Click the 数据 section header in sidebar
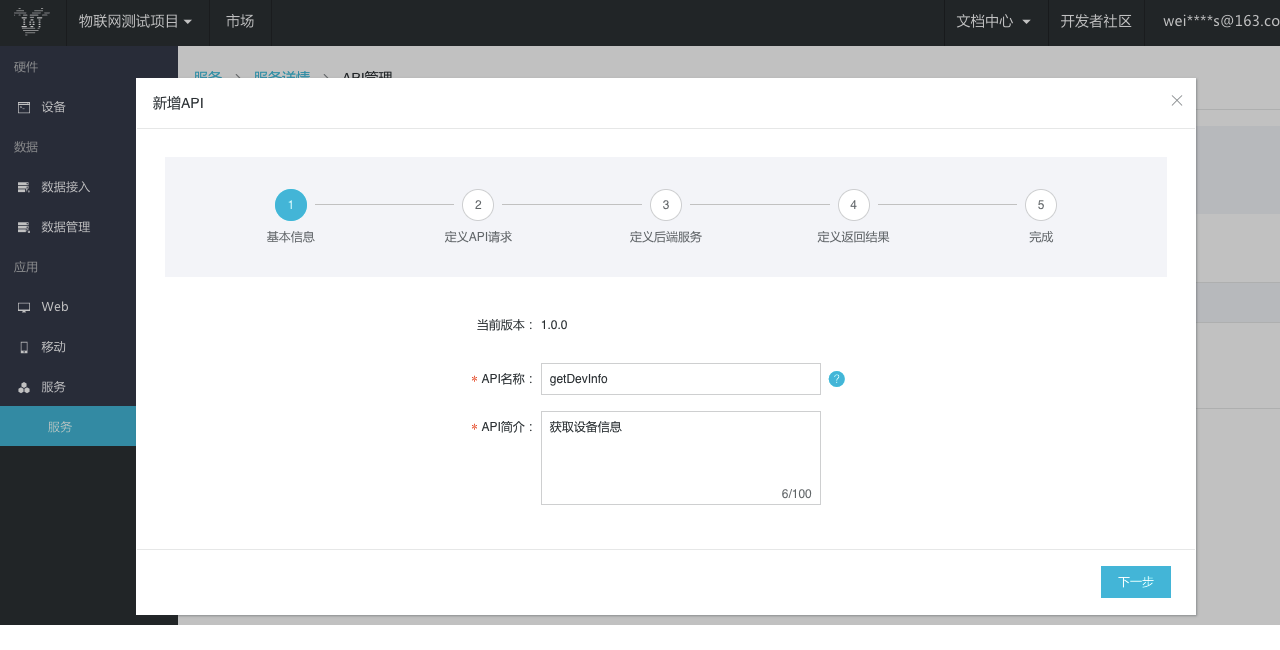This screenshot has width=1280, height=650. pyautogui.click(x=26, y=147)
